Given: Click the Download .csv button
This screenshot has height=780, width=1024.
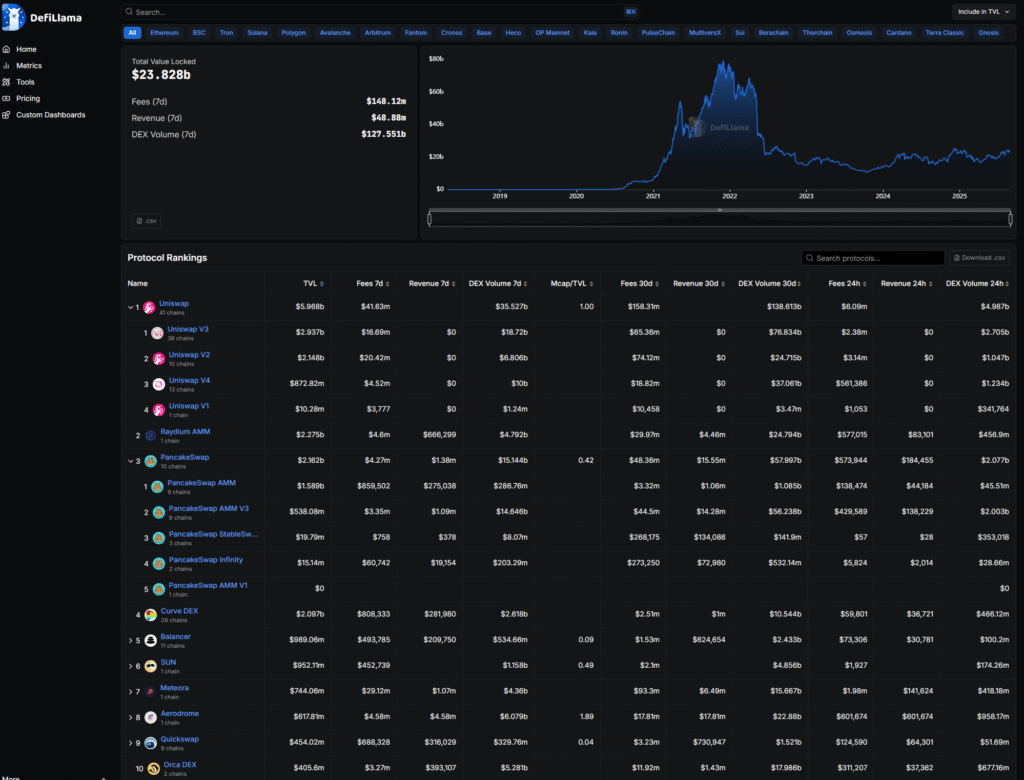Looking at the screenshot, I should [979, 258].
